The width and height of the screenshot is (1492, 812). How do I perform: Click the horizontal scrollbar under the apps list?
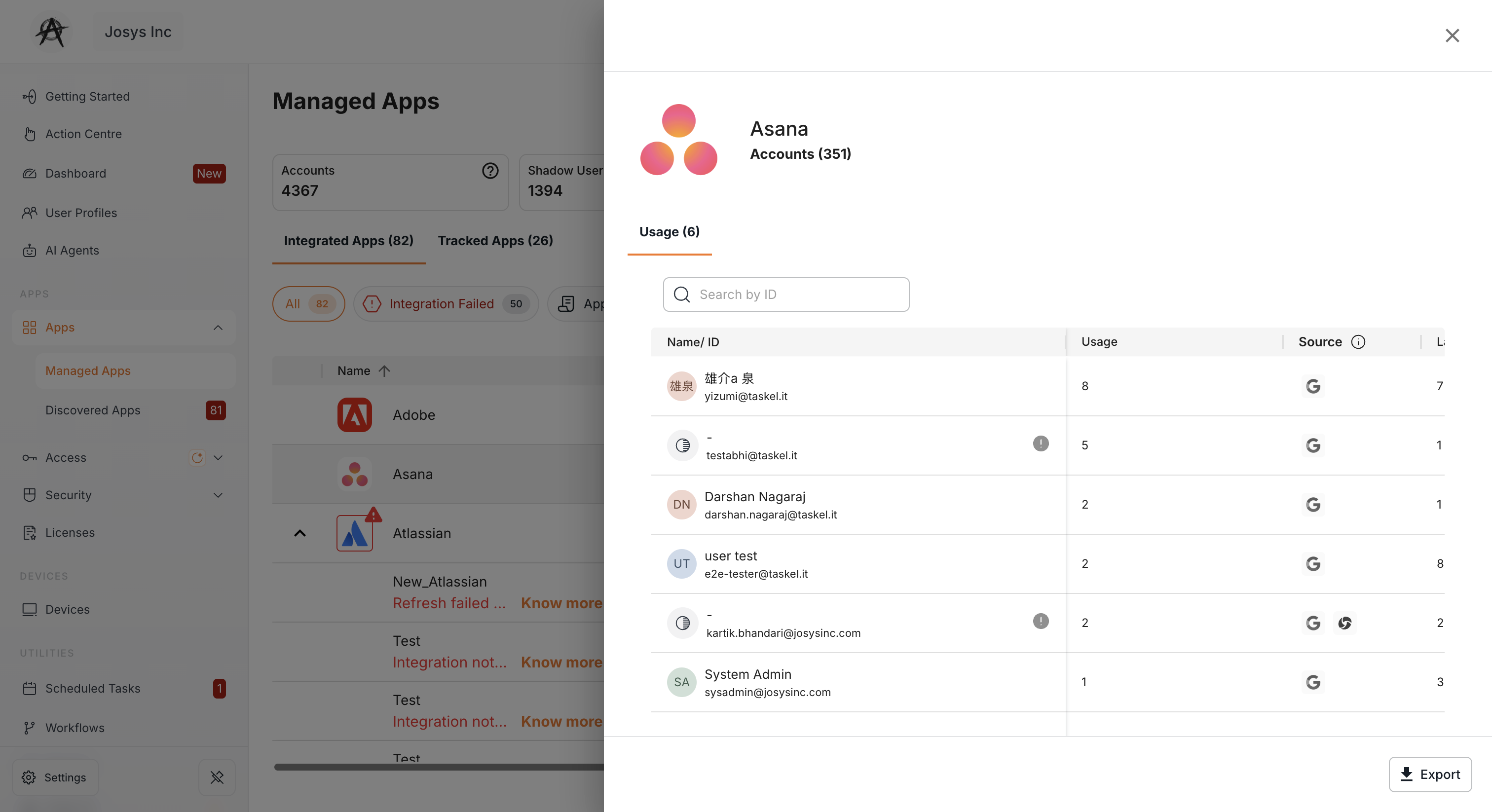439,767
